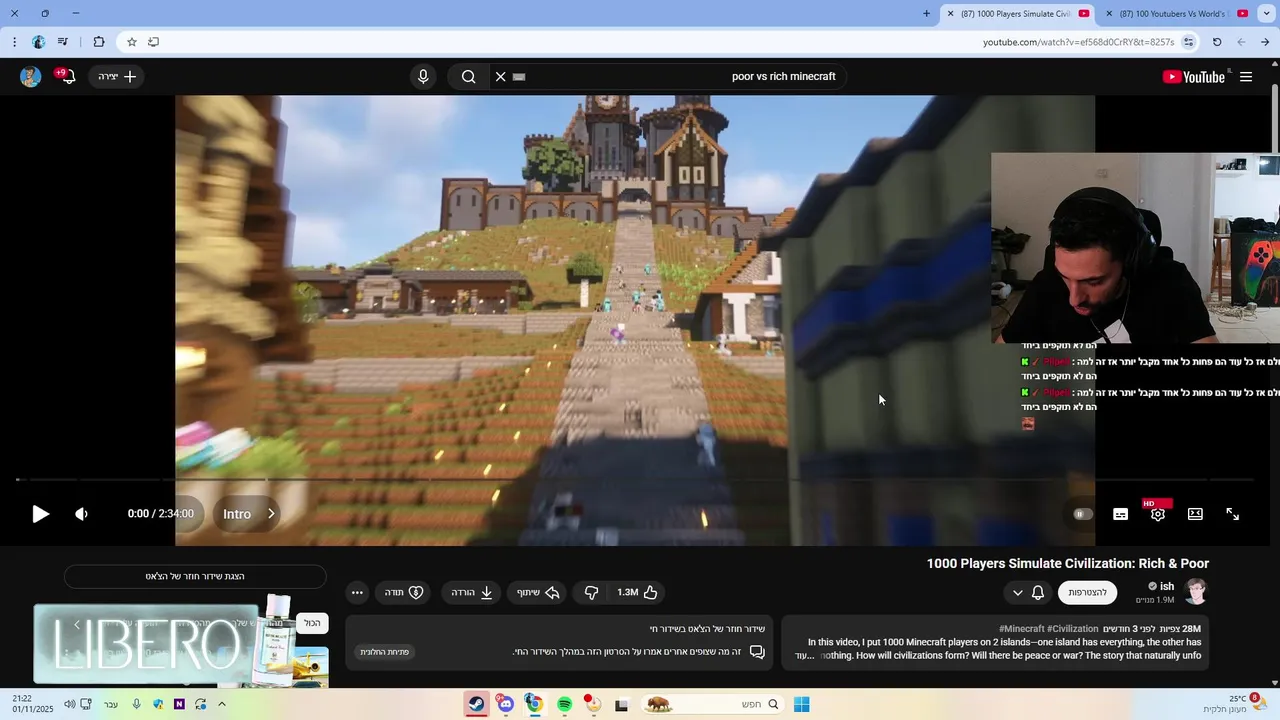Open the Chrome profile avatar
Screen dimensions: 1280x720
click(x=38, y=42)
